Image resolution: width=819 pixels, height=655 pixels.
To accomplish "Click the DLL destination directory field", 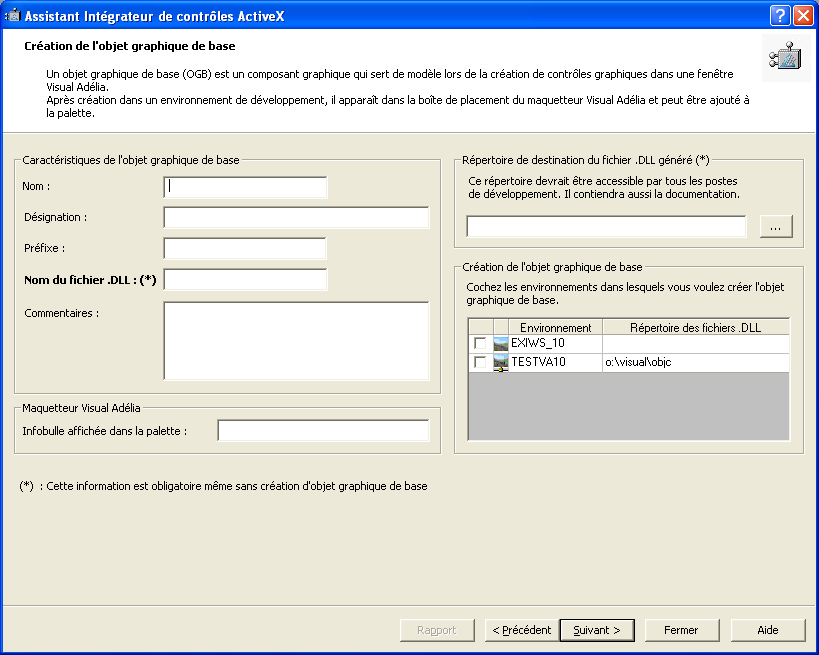I will click(606, 227).
